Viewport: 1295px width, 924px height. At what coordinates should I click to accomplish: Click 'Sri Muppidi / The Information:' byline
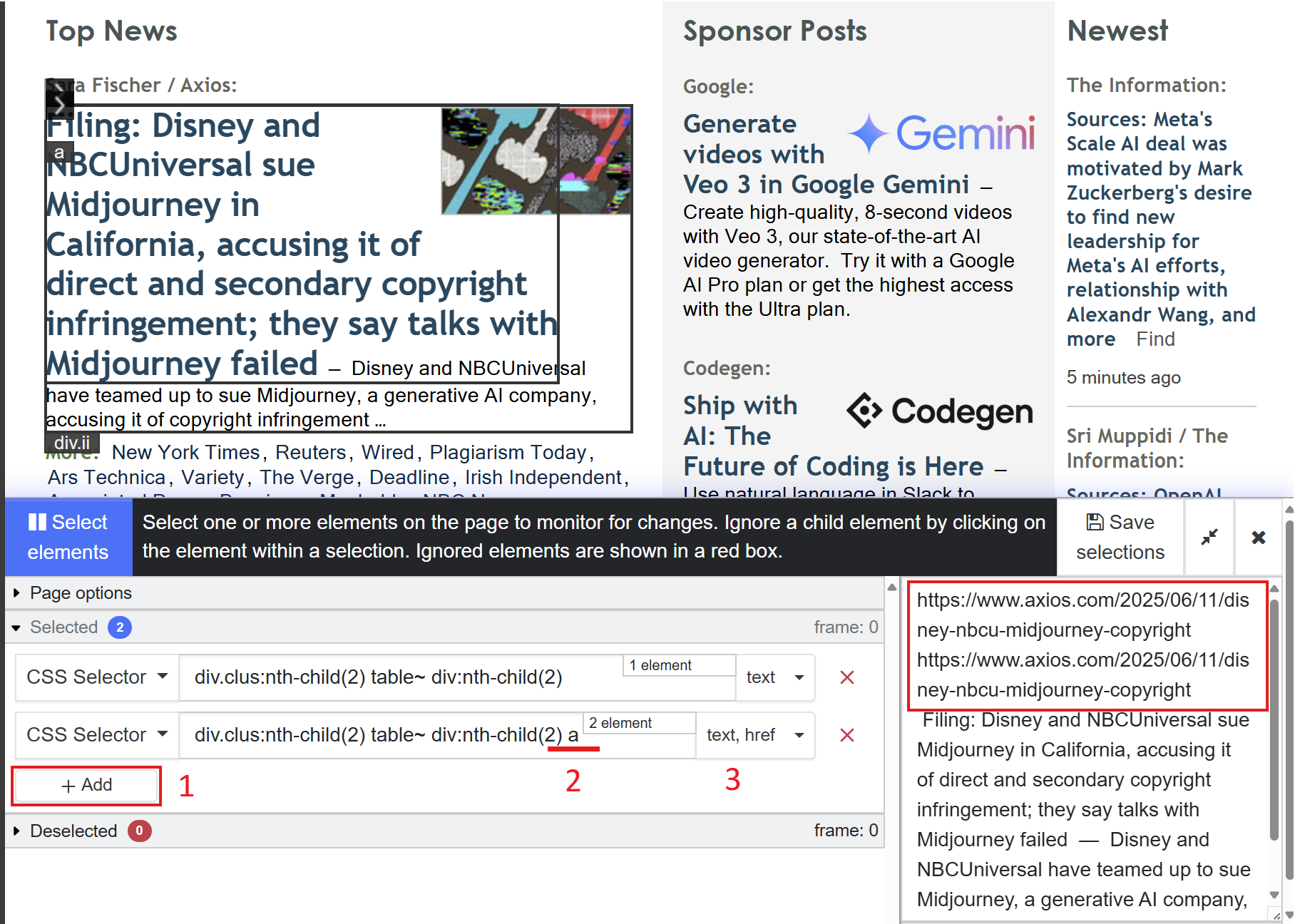(1147, 448)
